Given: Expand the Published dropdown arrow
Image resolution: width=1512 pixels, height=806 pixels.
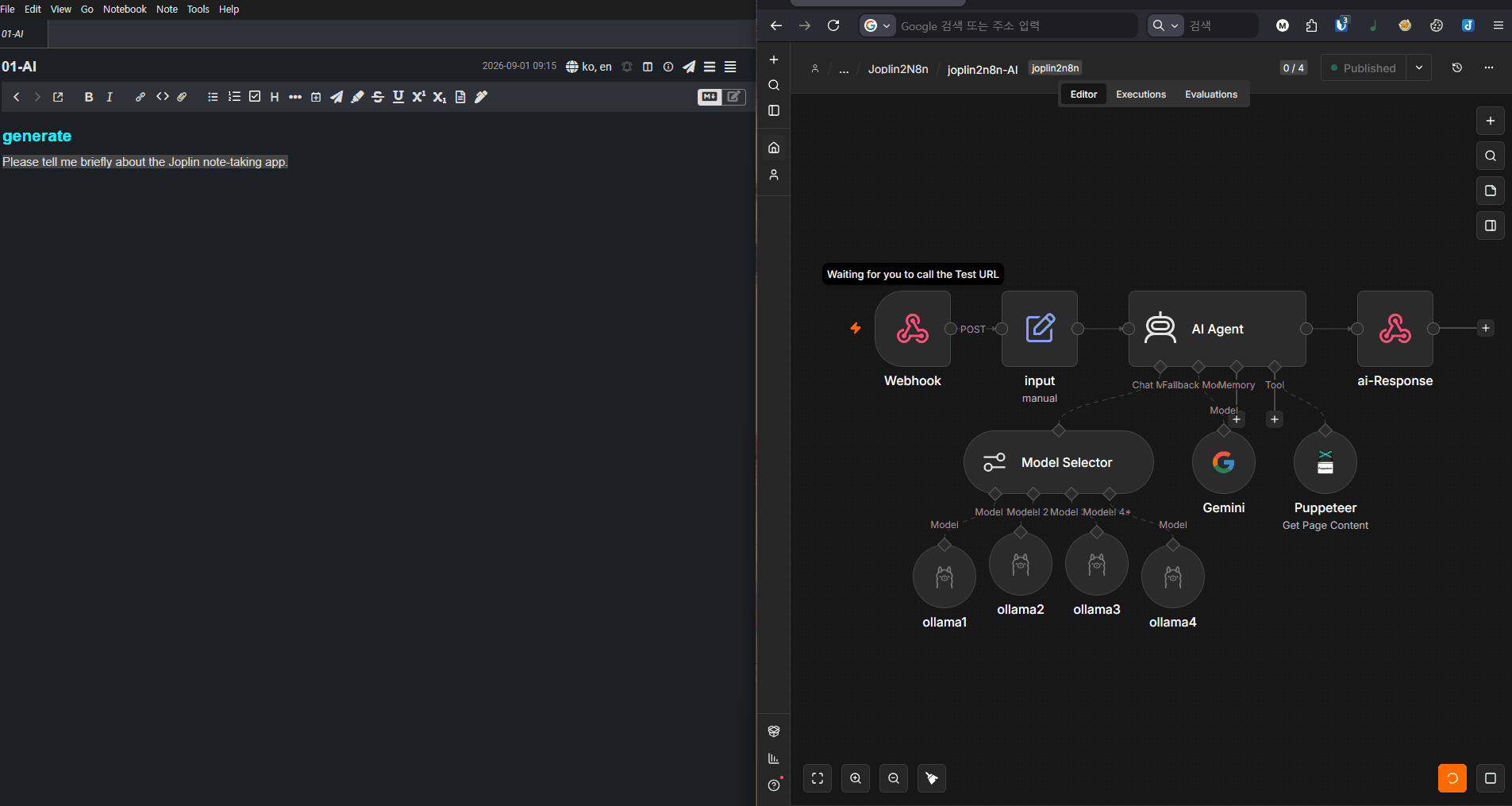Looking at the screenshot, I should [x=1419, y=68].
